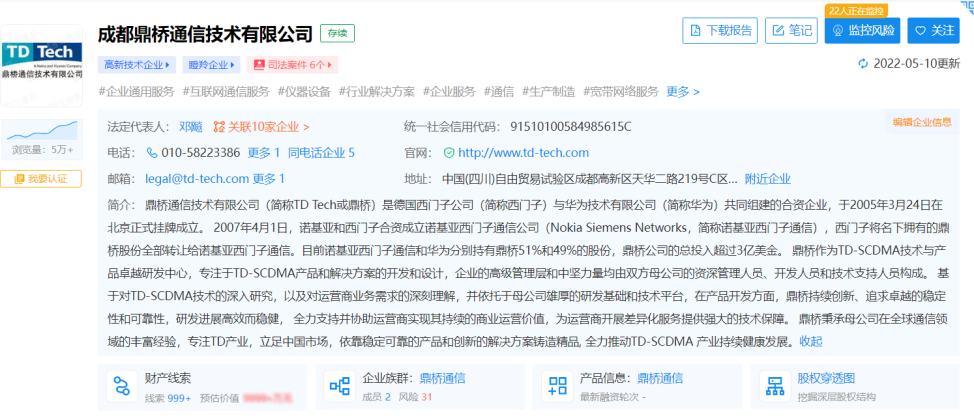This screenshot has height=419, width=974.
Task: Expand more tags with 更多 >
Action: point(683,92)
